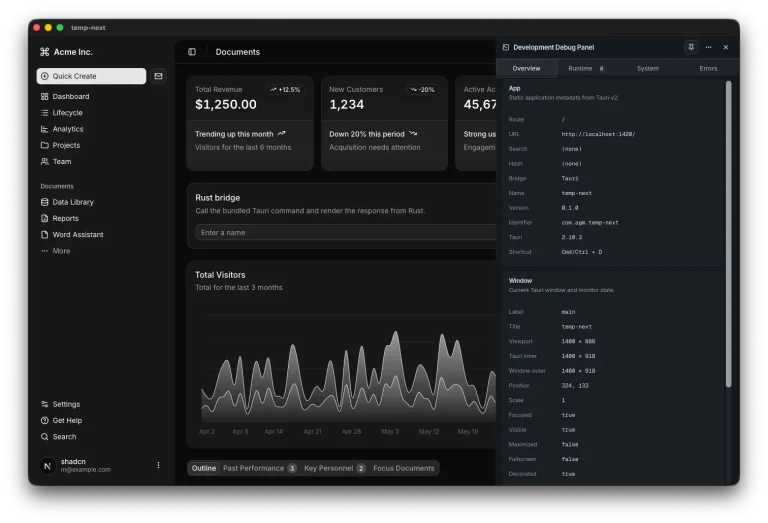Select the Outline tab

[x=204, y=468]
